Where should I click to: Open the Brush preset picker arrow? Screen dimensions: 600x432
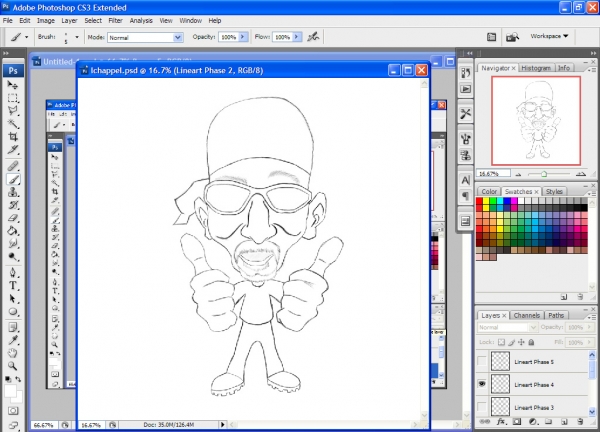click(x=77, y=37)
